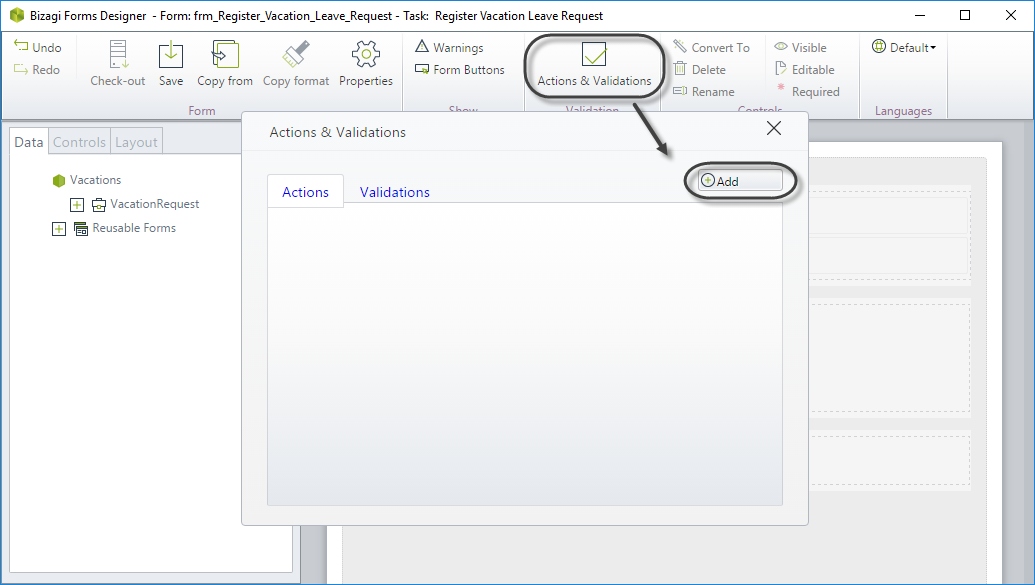Screen dimensions: 1035x585
Task: Click the VacationRequest briefcase icon
Action: coord(99,205)
